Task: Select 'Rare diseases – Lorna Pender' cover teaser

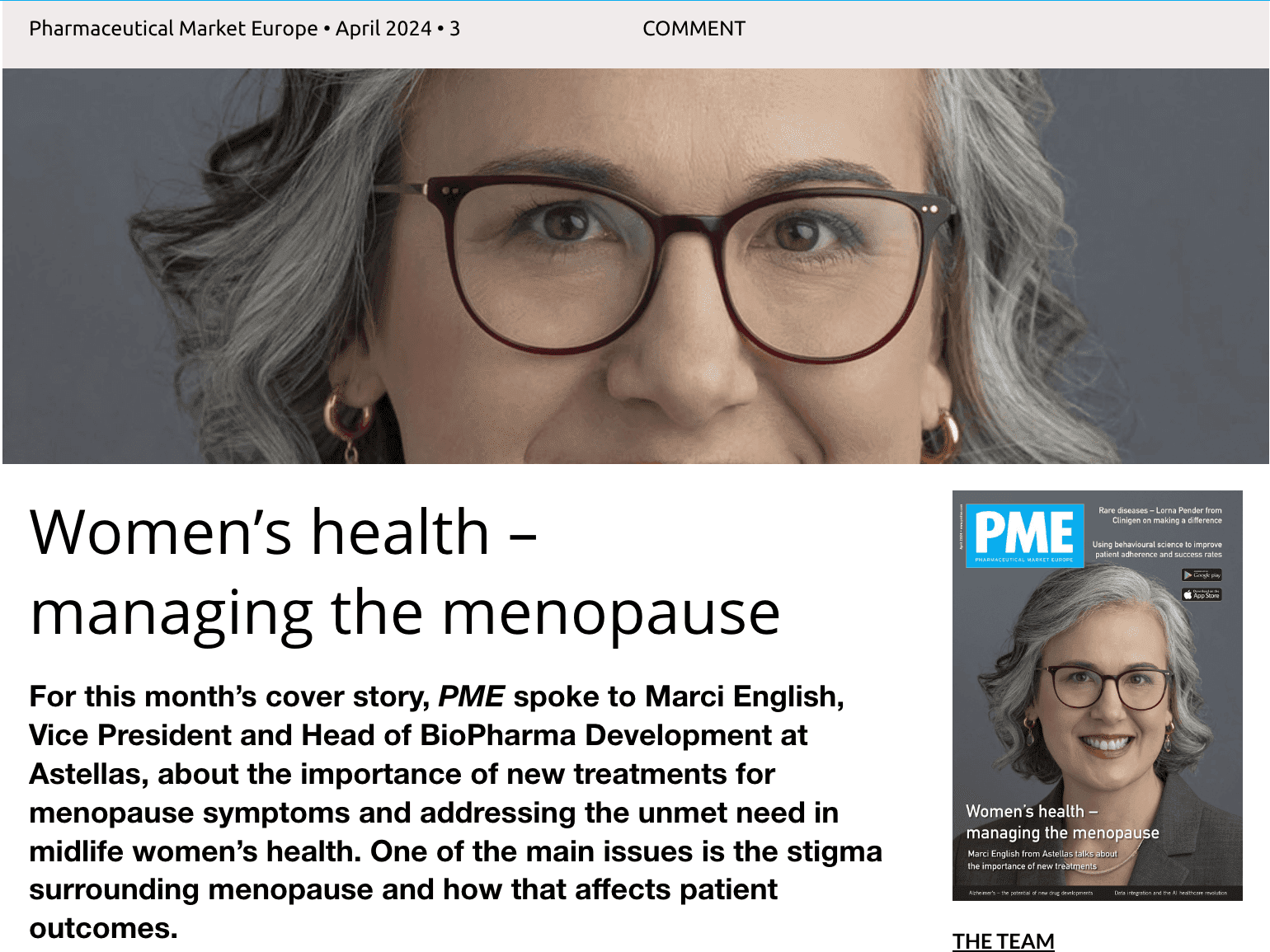Action: (x=1159, y=515)
